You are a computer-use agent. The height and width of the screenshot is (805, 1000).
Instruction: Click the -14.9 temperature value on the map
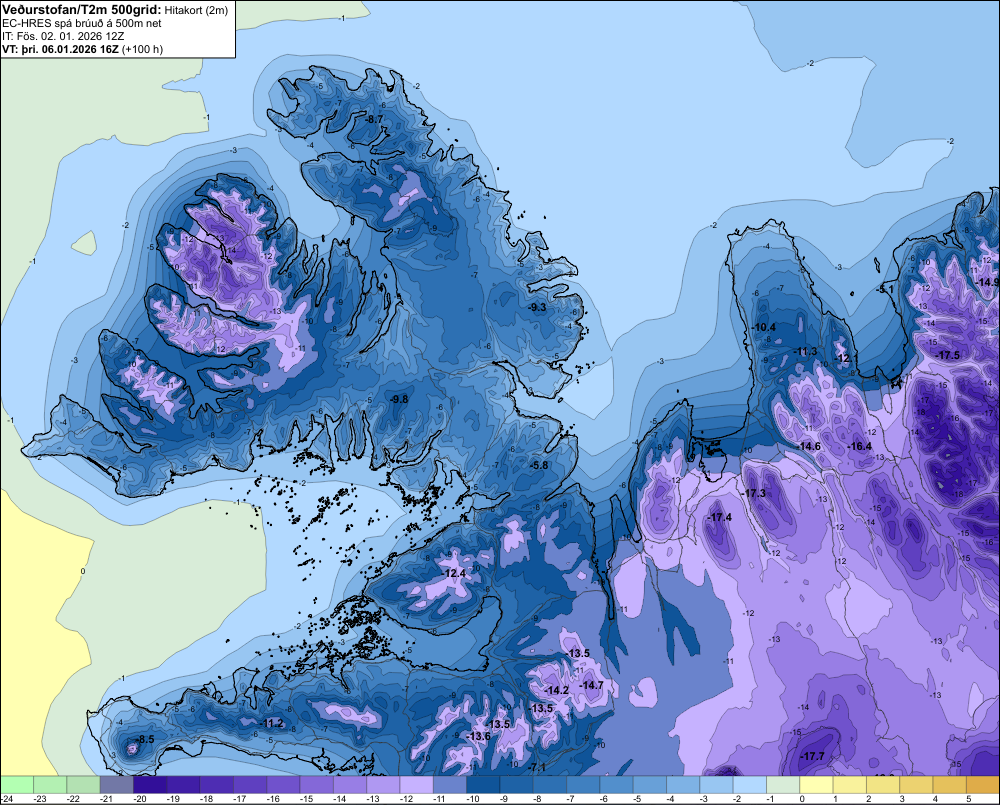pos(989,283)
